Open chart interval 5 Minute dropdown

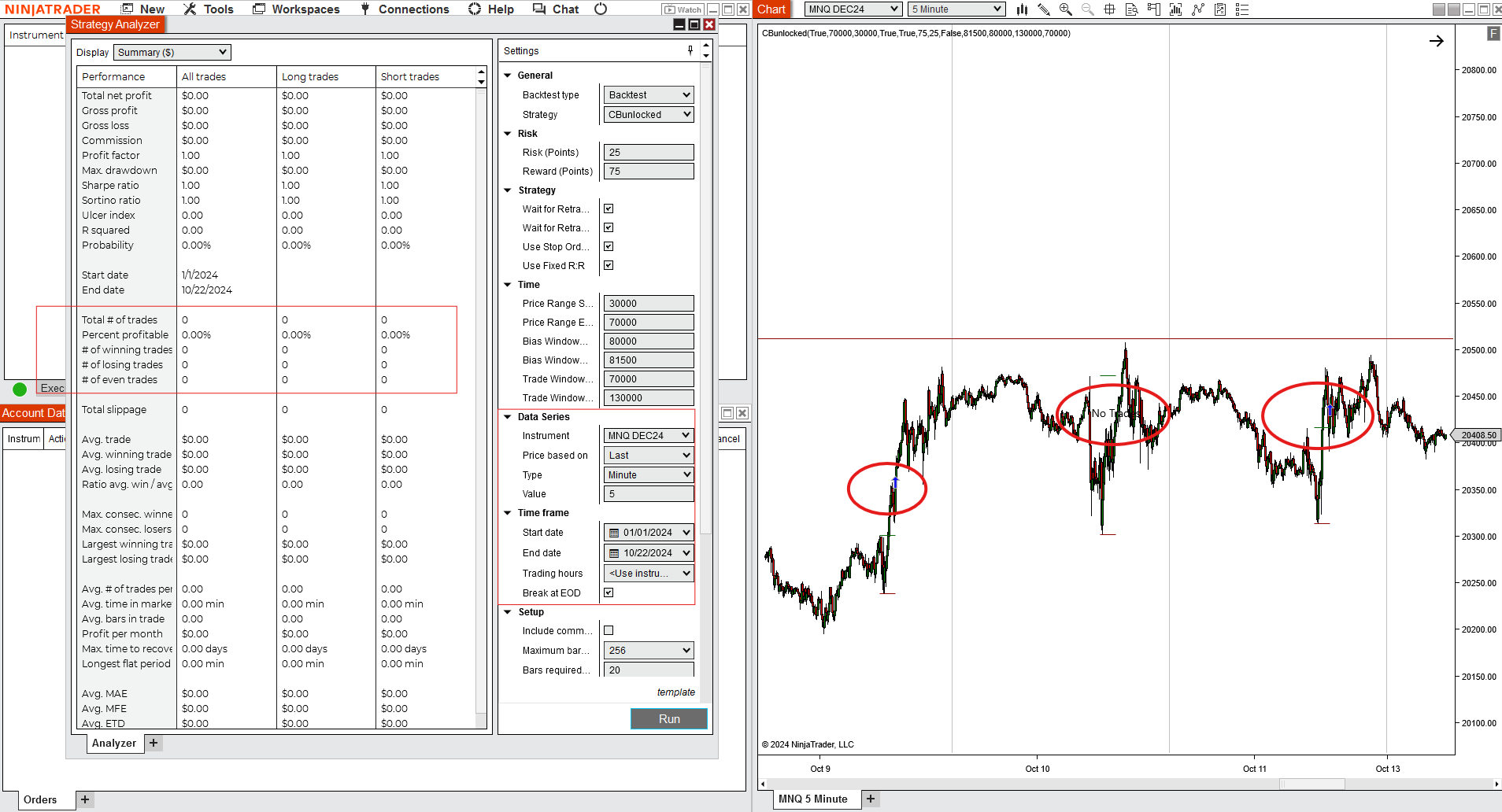coord(956,9)
